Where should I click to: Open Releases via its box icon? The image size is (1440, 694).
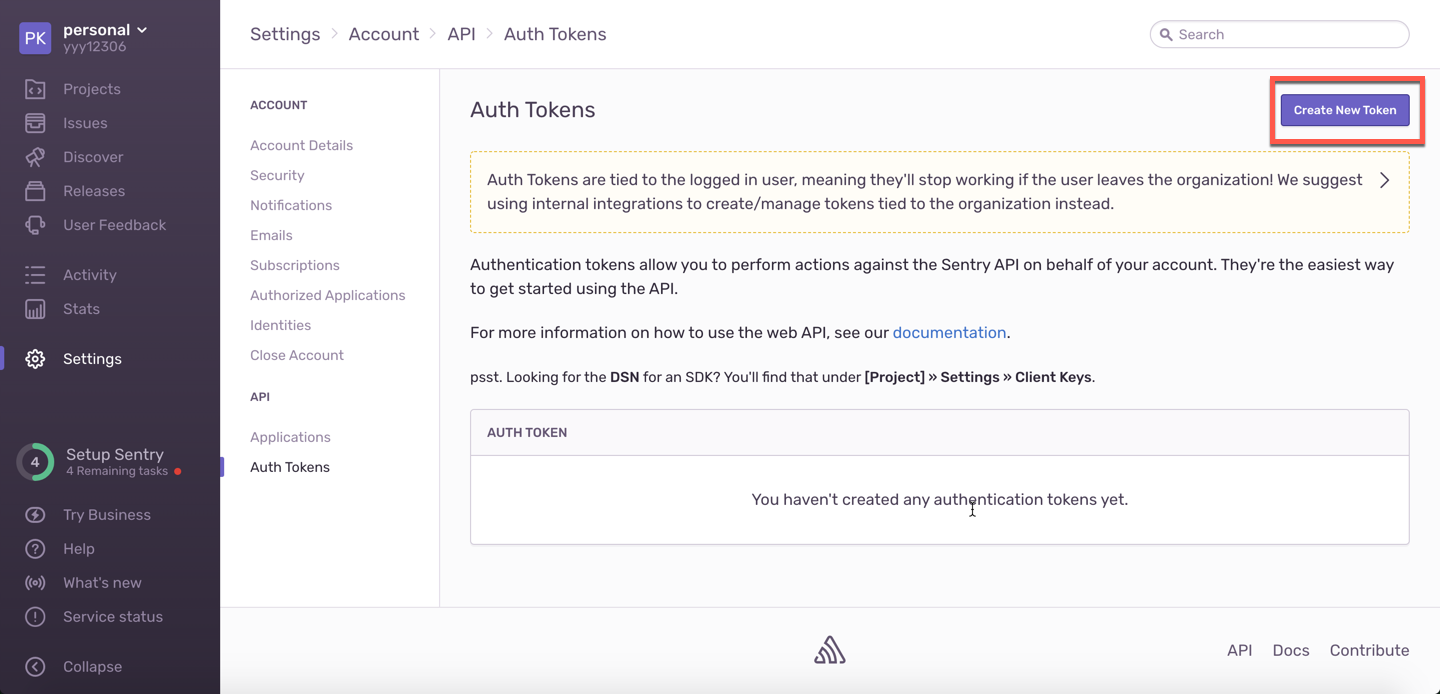pos(35,191)
